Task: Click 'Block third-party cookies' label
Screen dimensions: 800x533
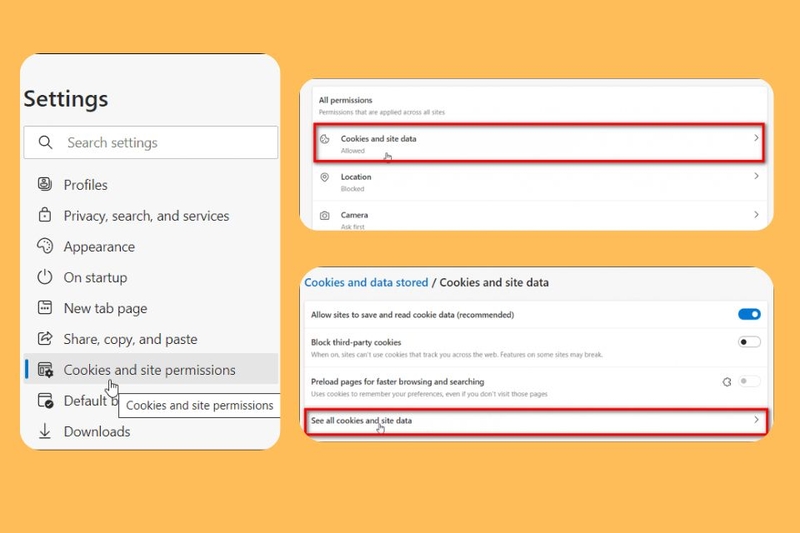Action: (x=356, y=342)
